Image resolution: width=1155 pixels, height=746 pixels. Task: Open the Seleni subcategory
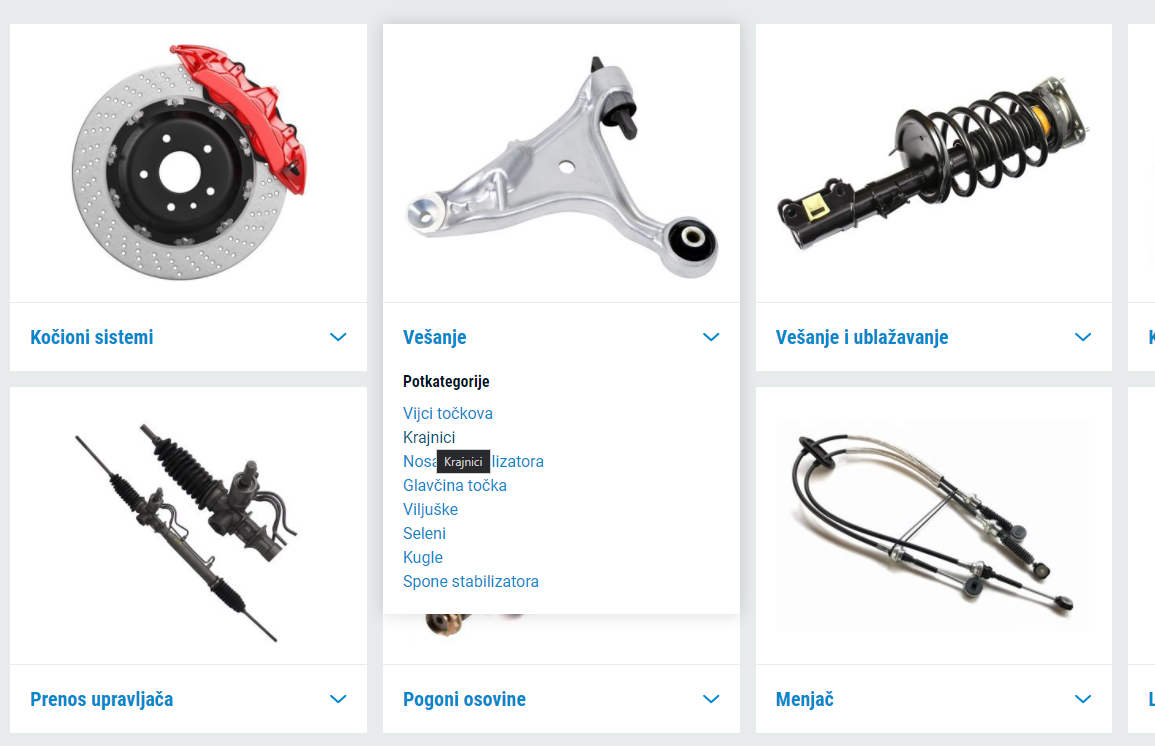coord(424,533)
